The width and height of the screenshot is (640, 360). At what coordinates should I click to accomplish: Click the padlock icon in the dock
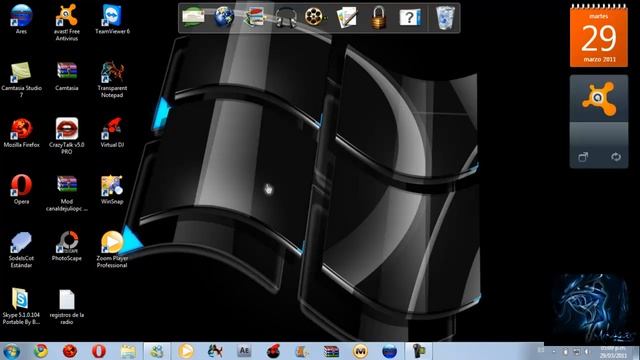click(378, 18)
